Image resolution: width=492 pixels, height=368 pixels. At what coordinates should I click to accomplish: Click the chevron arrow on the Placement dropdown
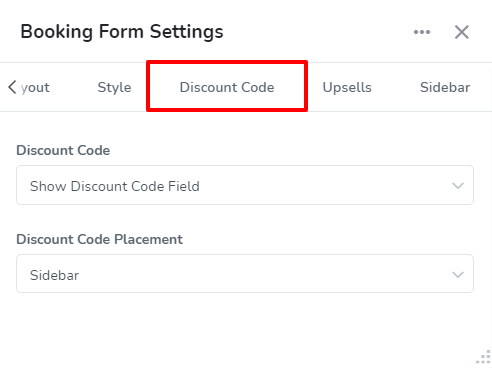(x=458, y=275)
